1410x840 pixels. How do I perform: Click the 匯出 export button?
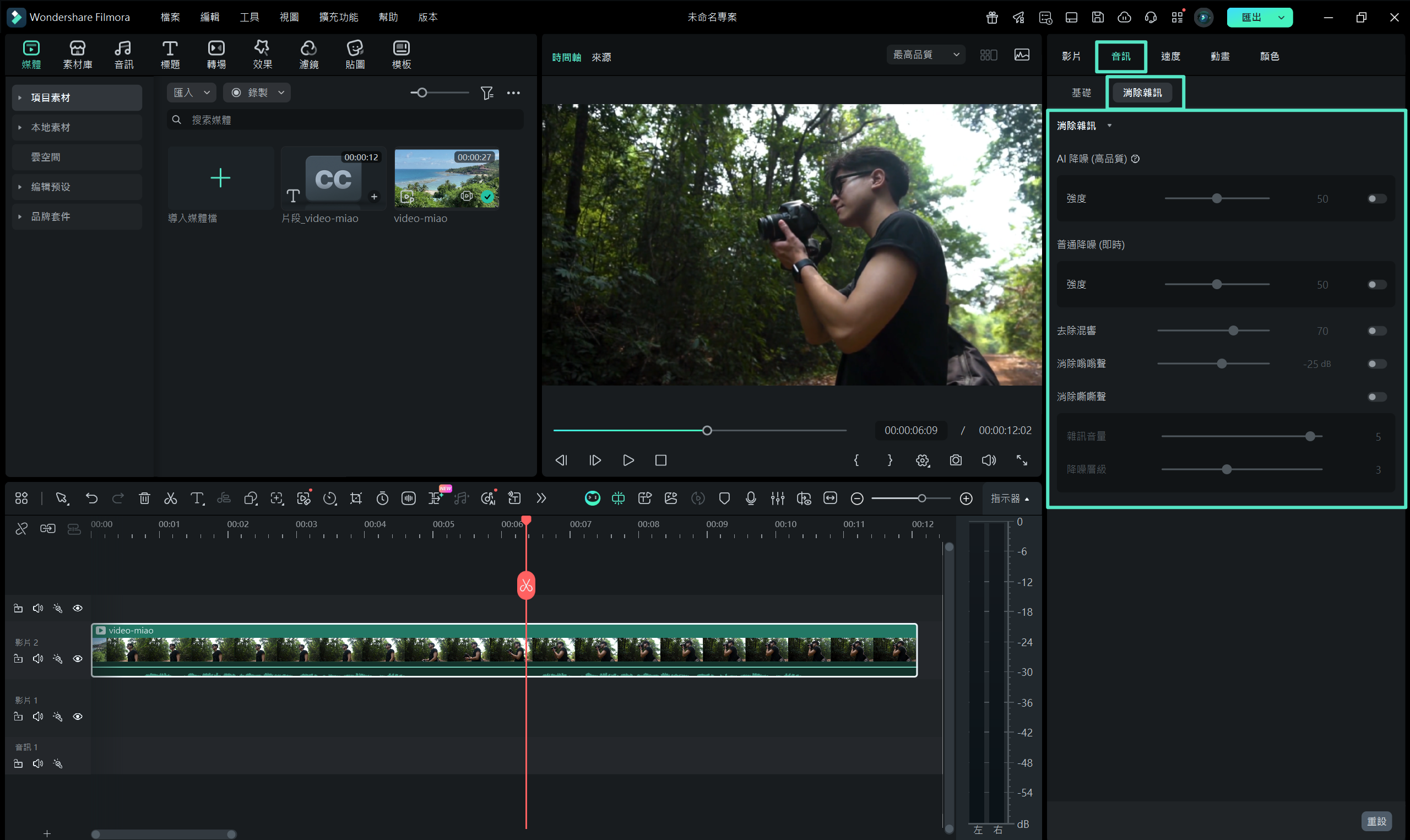(1251, 17)
